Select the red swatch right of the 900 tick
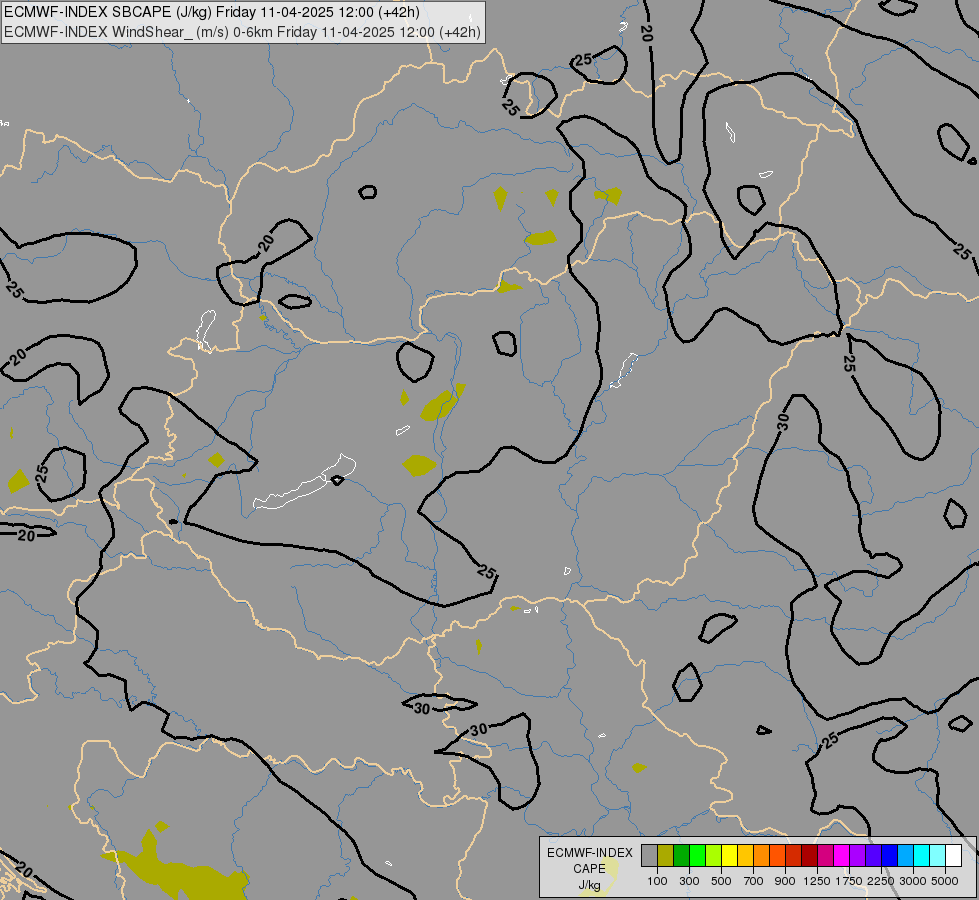The width and height of the screenshot is (979, 900). coord(794,855)
